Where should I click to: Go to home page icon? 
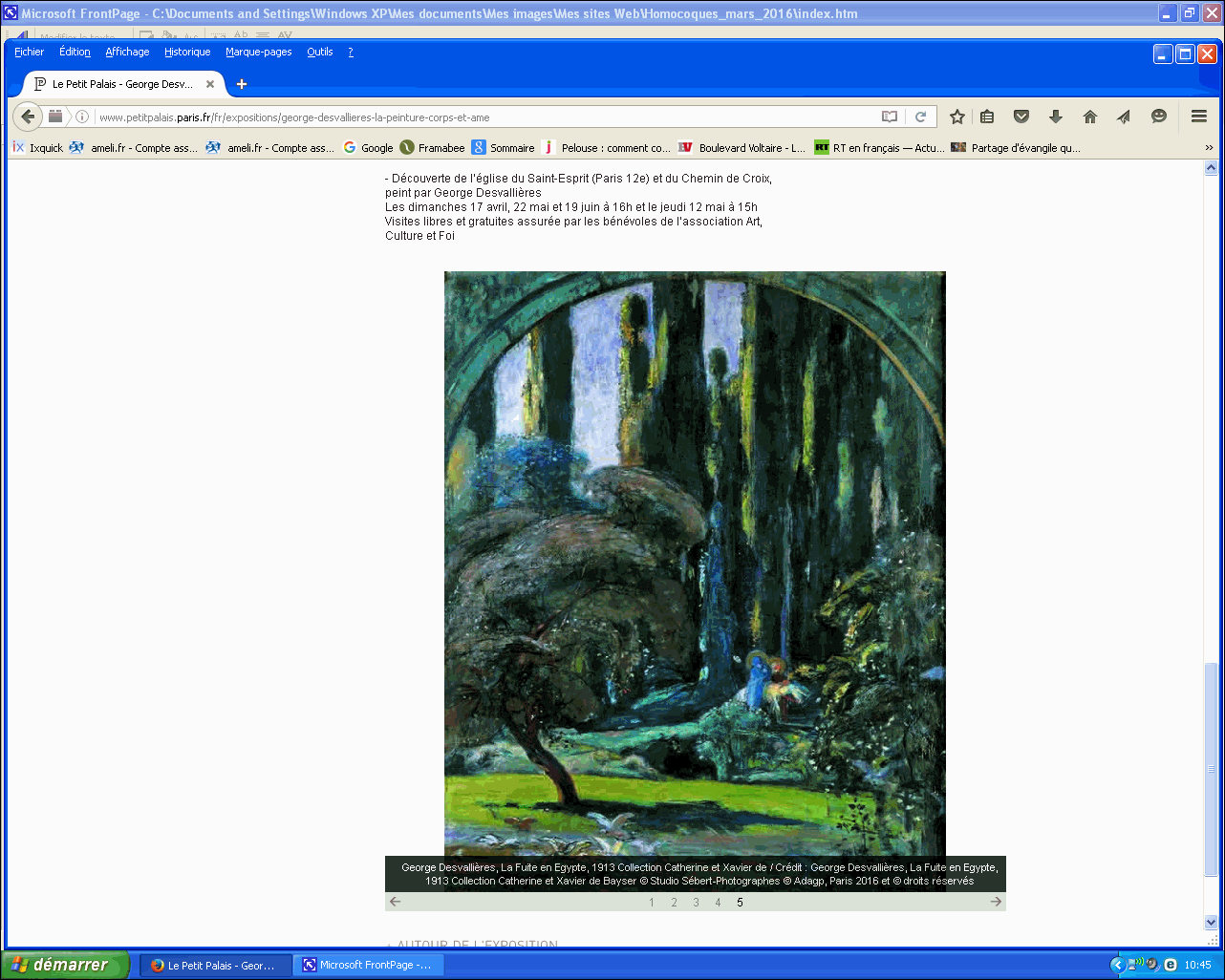[x=1090, y=117]
